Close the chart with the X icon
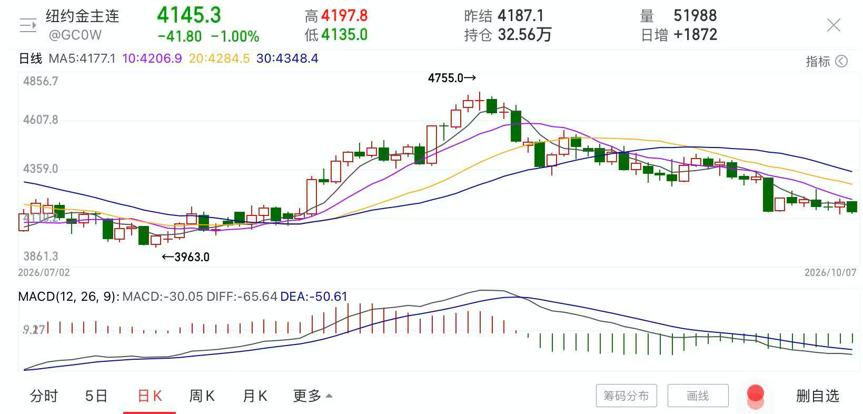The width and height of the screenshot is (863, 414). [834, 25]
